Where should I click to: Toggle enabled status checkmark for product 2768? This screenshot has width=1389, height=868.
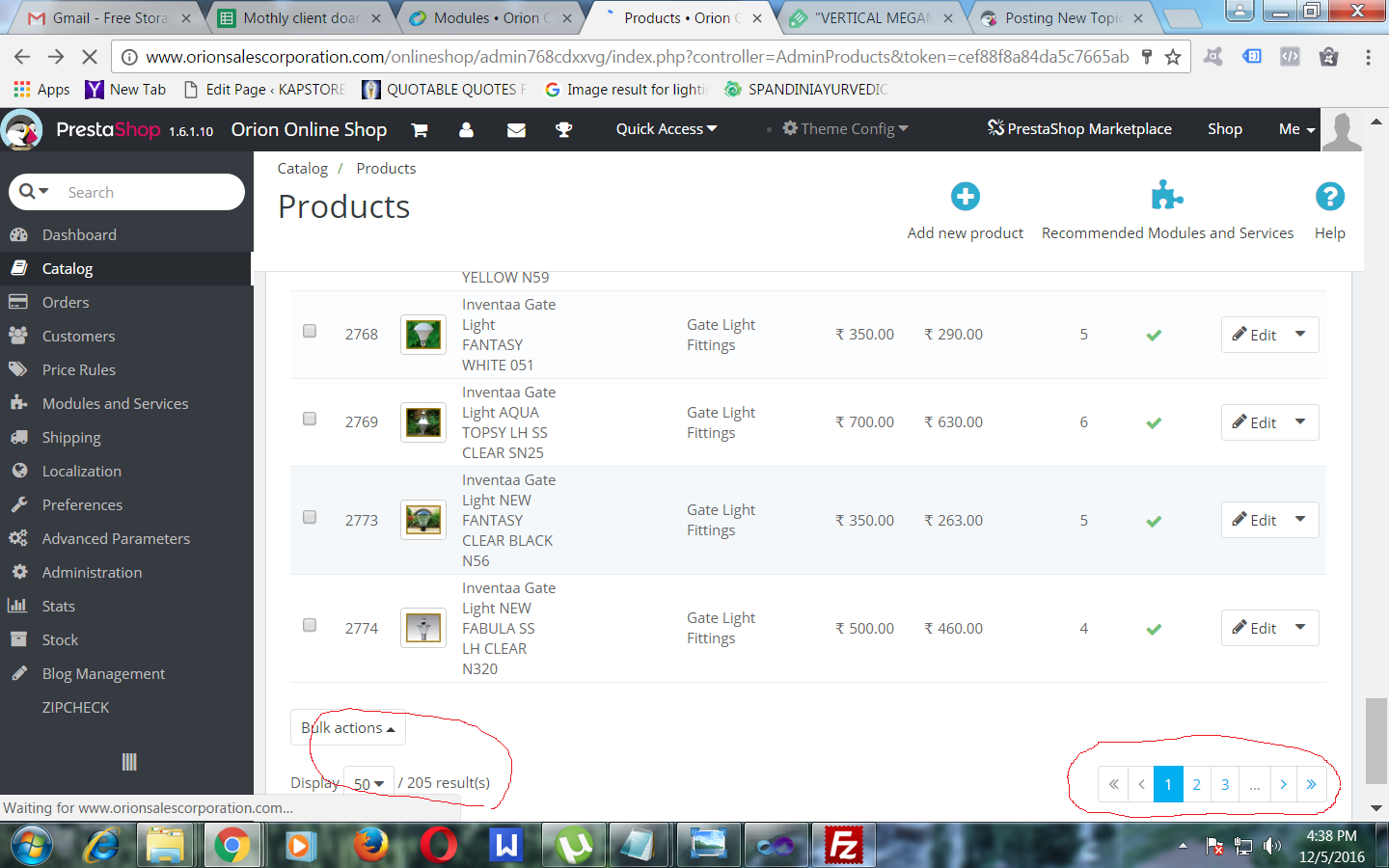[x=1154, y=335]
